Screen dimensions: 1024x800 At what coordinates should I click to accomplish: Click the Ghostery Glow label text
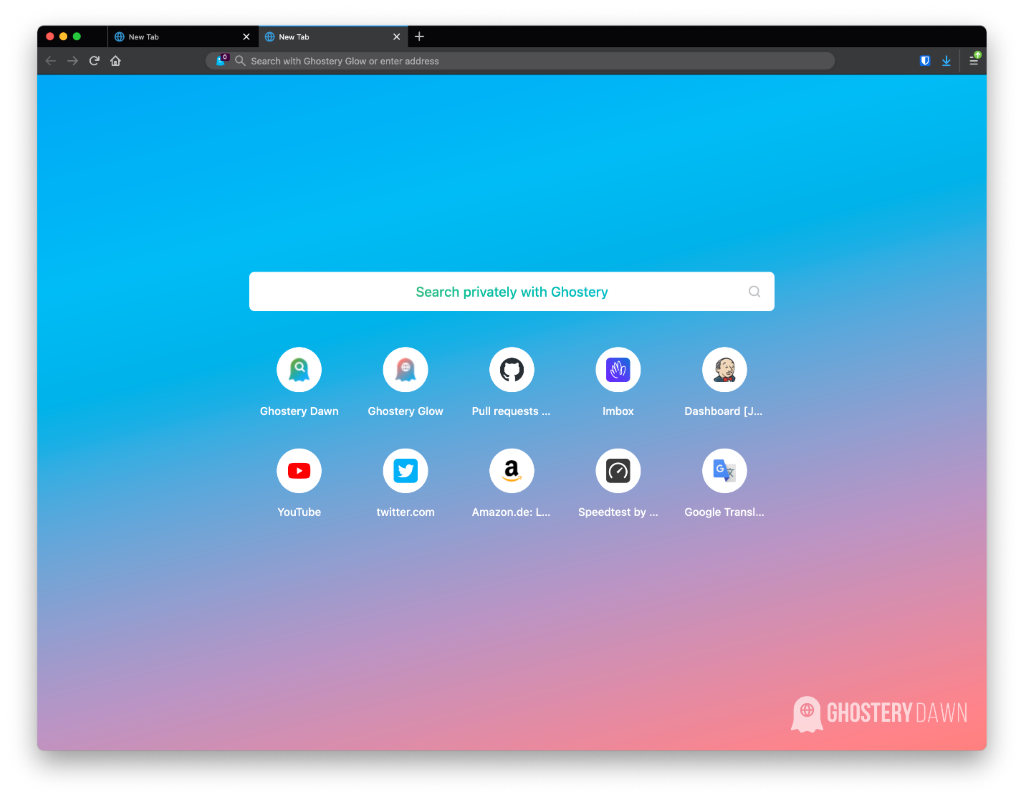406,411
